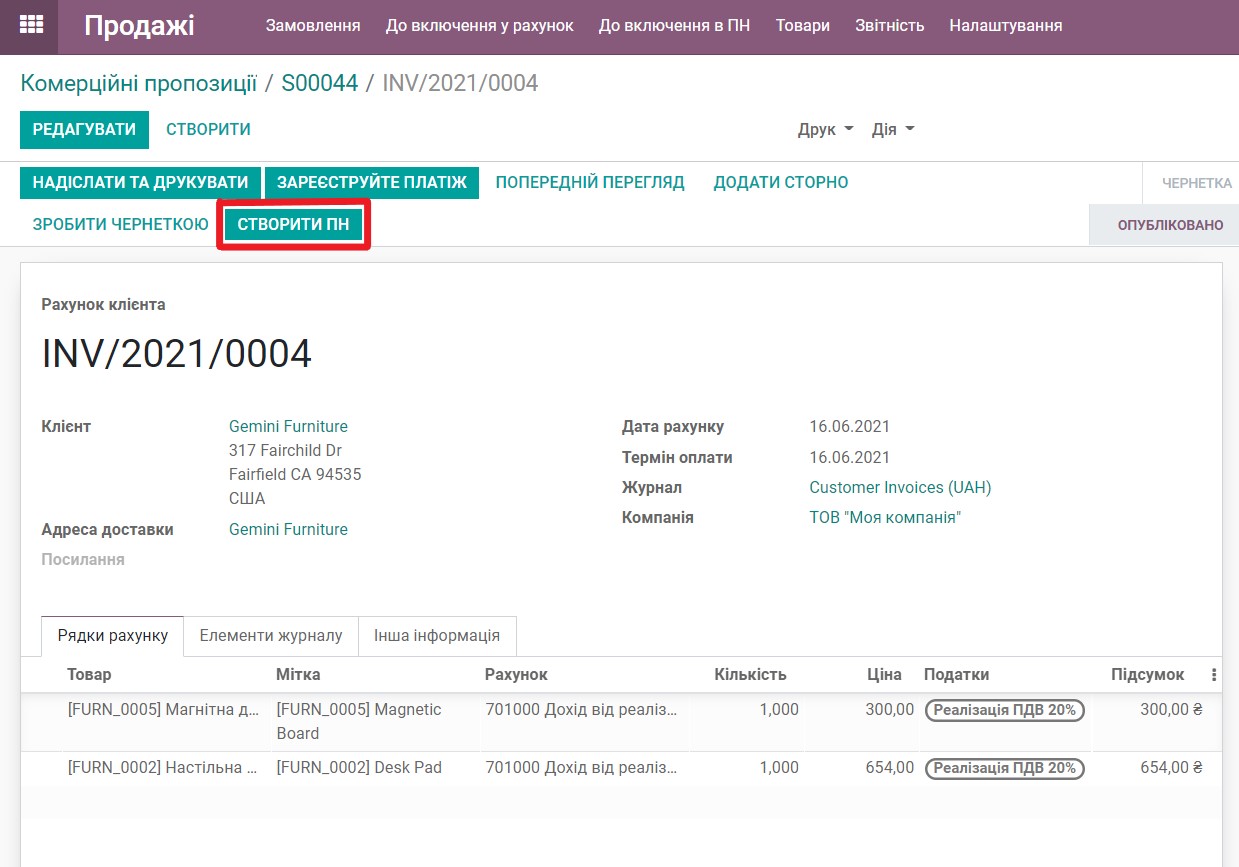The image size is (1239, 867).
Task: Set status to ЧЕРНЕТКА in the status bar
Action: (x=1198, y=182)
